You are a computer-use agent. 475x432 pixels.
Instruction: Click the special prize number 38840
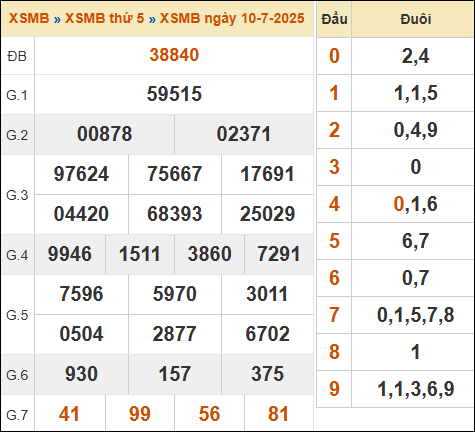(174, 55)
